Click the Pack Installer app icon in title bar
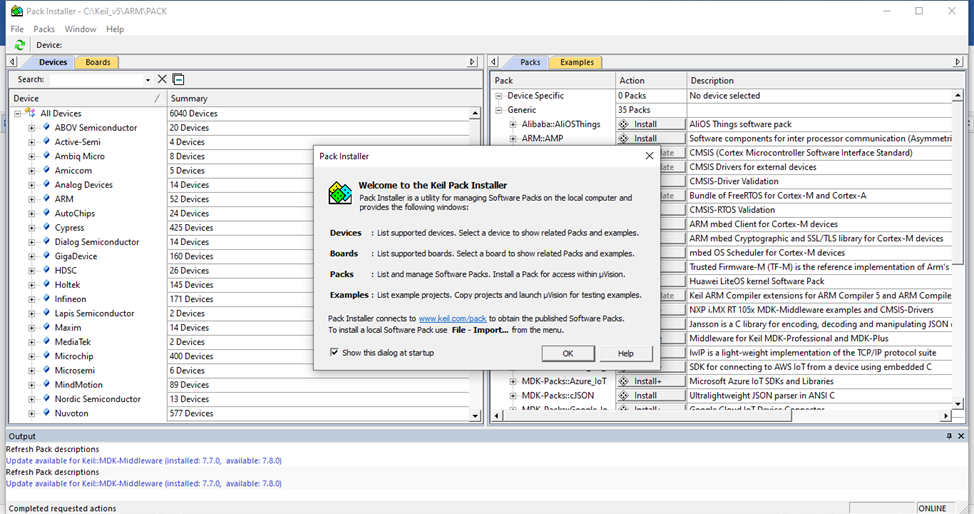The width and height of the screenshot is (974, 514). click(x=16, y=11)
